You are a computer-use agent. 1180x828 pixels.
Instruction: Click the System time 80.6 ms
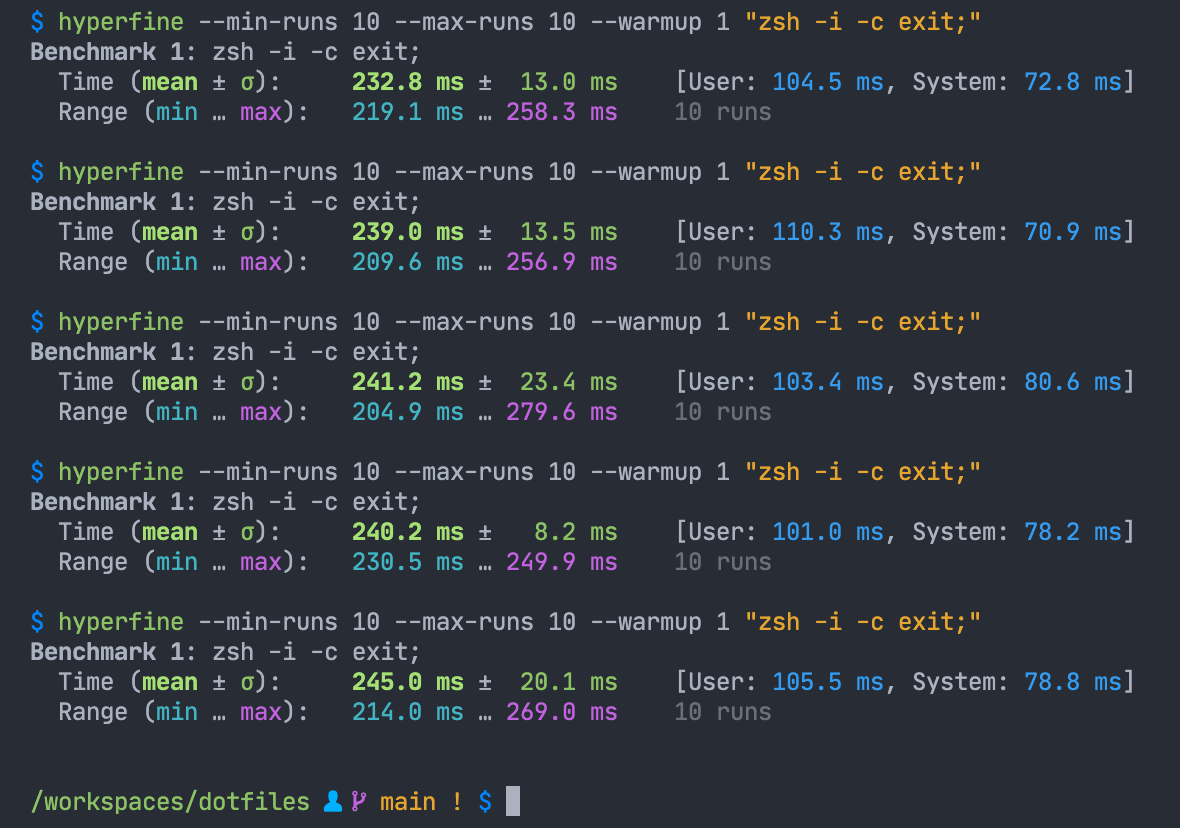click(x=1073, y=382)
